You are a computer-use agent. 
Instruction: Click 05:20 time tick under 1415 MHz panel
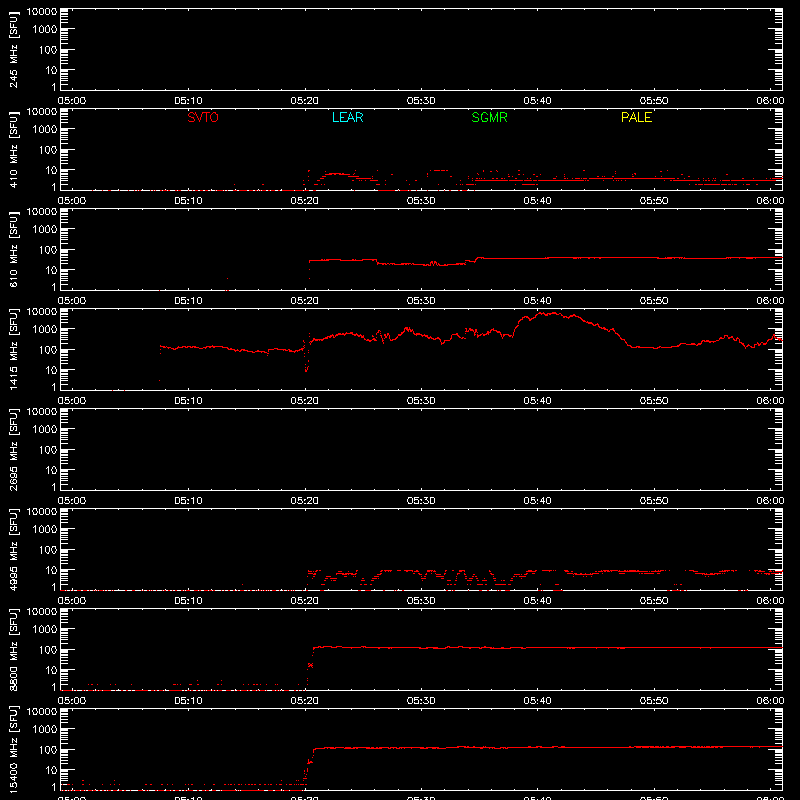pyautogui.click(x=305, y=401)
